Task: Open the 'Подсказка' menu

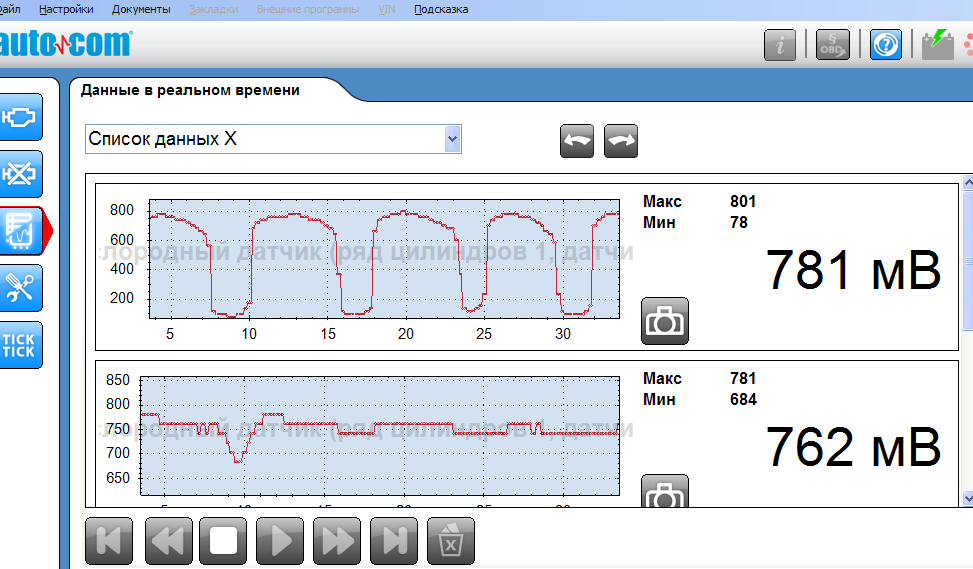Action: click(x=441, y=9)
